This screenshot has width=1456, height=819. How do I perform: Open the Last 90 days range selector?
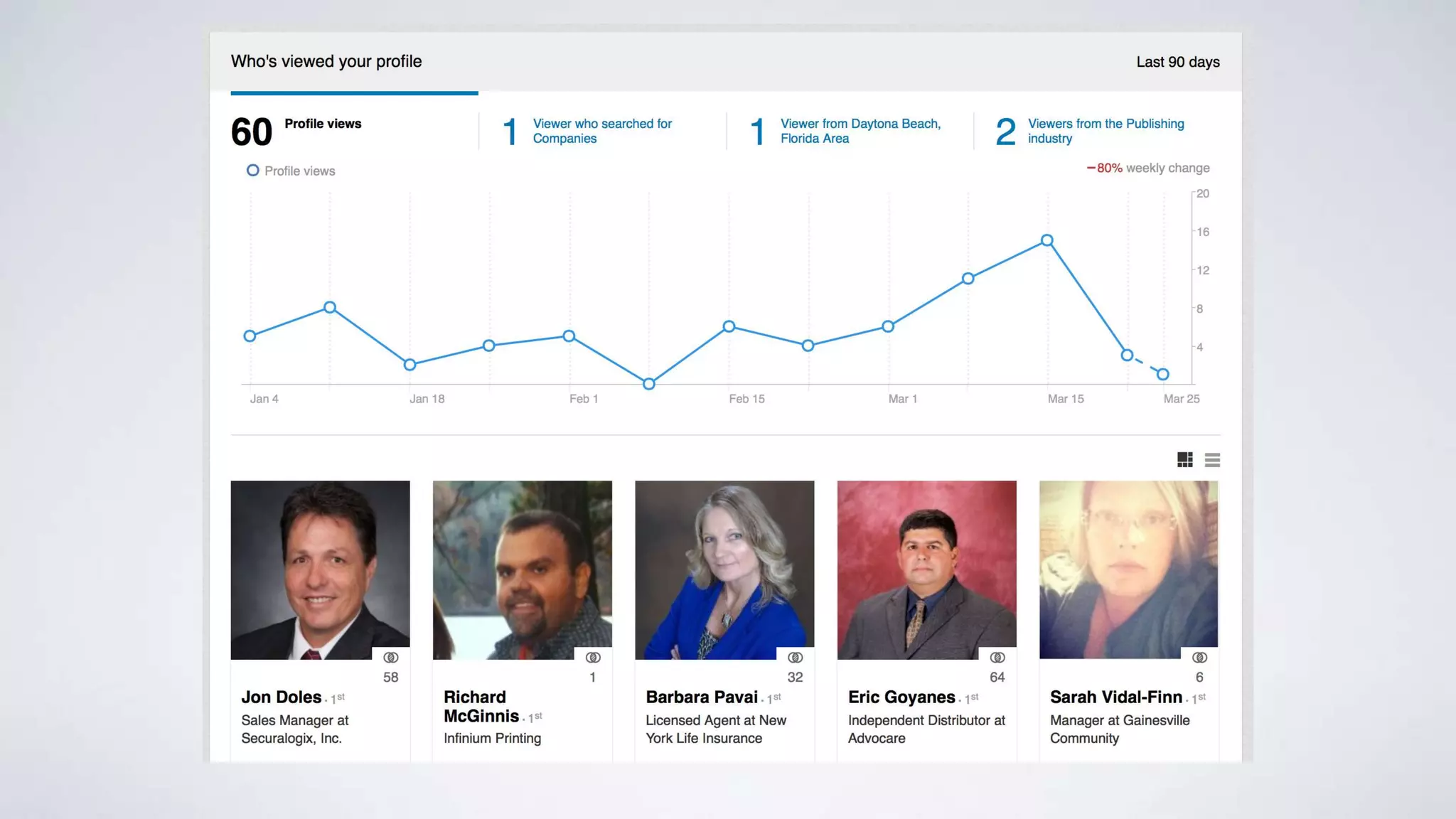pyautogui.click(x=1177, y=62)
